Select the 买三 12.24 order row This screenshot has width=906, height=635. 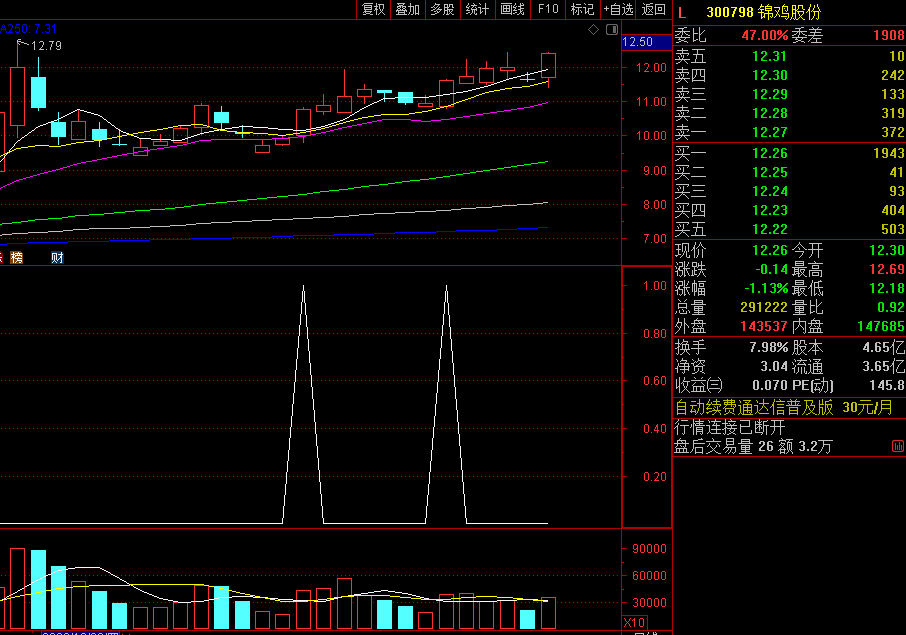click(789, 191)
